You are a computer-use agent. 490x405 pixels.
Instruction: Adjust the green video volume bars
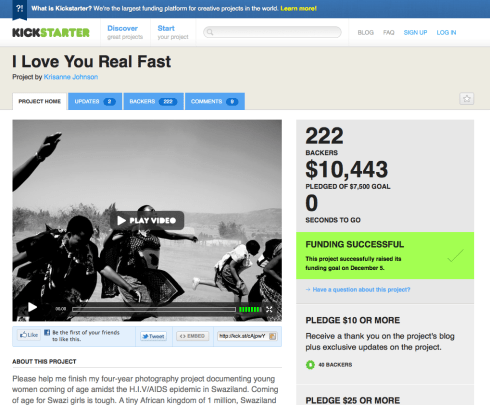[250, 310]
